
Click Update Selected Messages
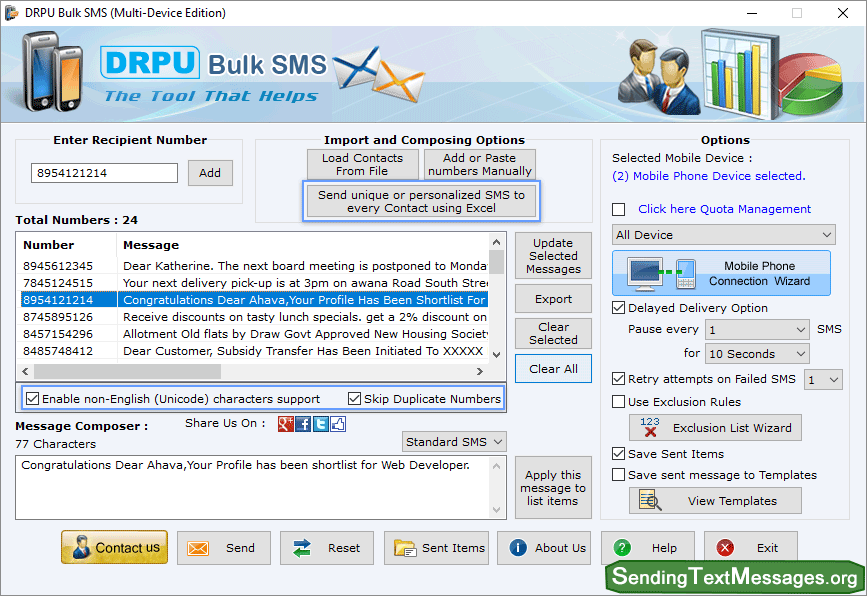[553, 255]
